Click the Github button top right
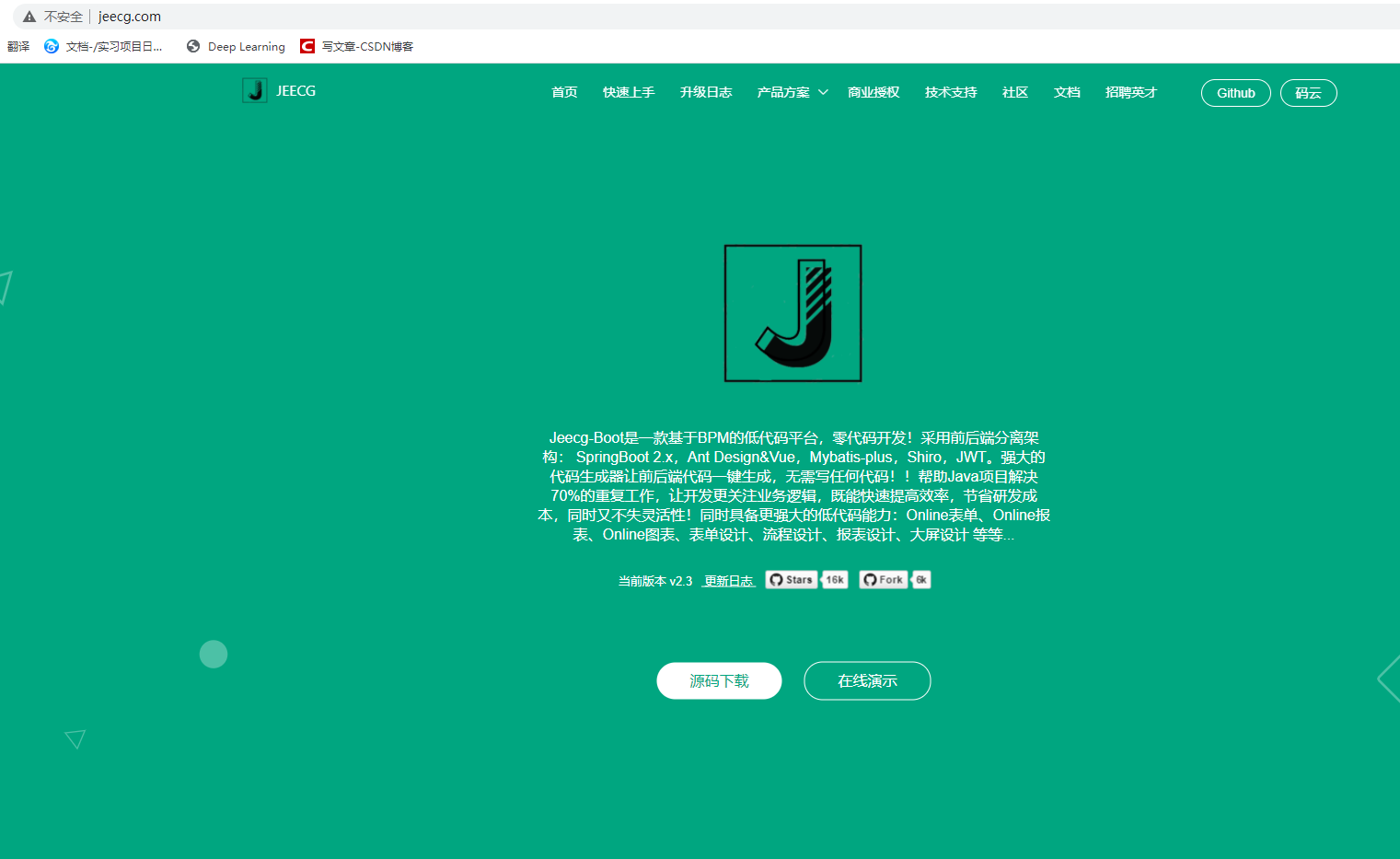Viewport: 1400px width, 859px height. (1235, 92)
